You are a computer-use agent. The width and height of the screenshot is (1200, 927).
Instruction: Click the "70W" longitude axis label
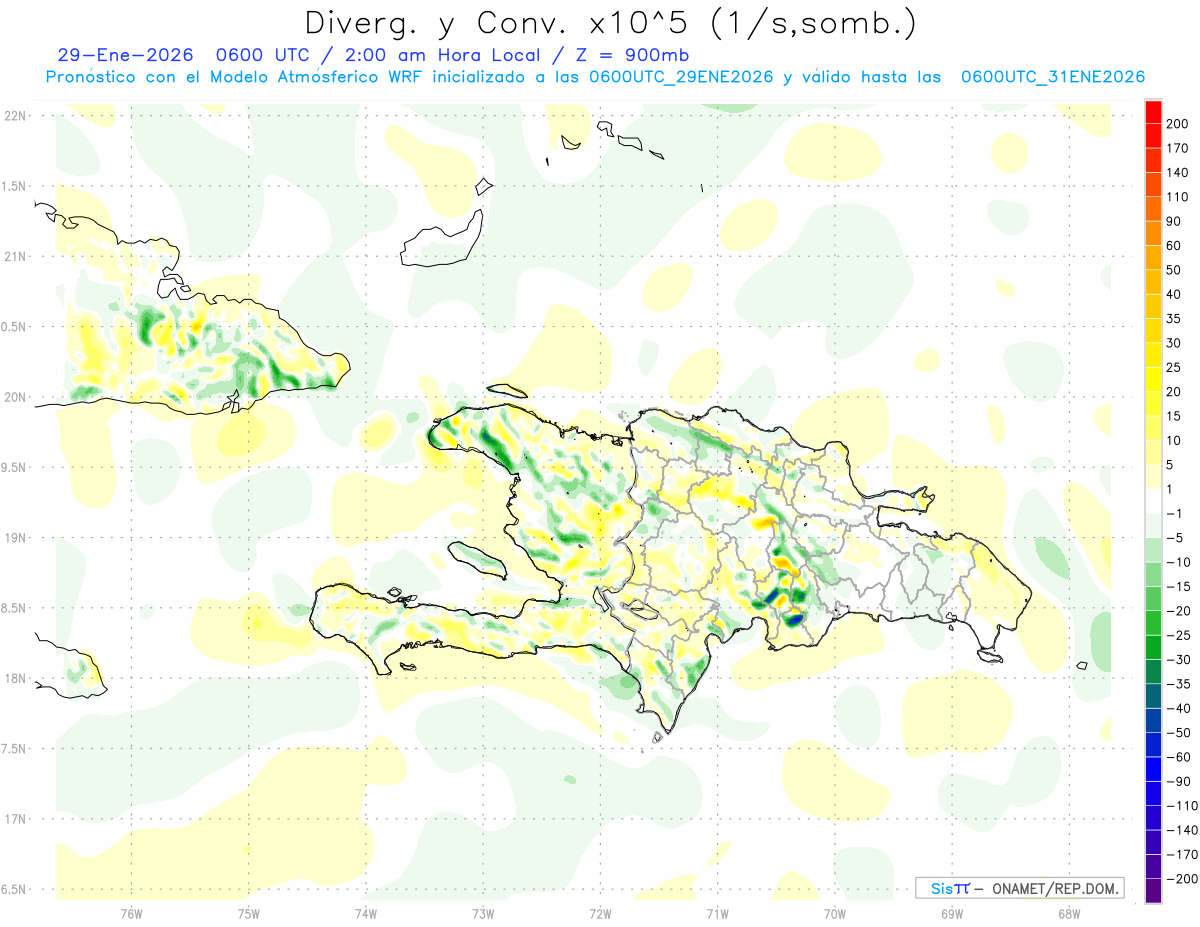point(835,914)
